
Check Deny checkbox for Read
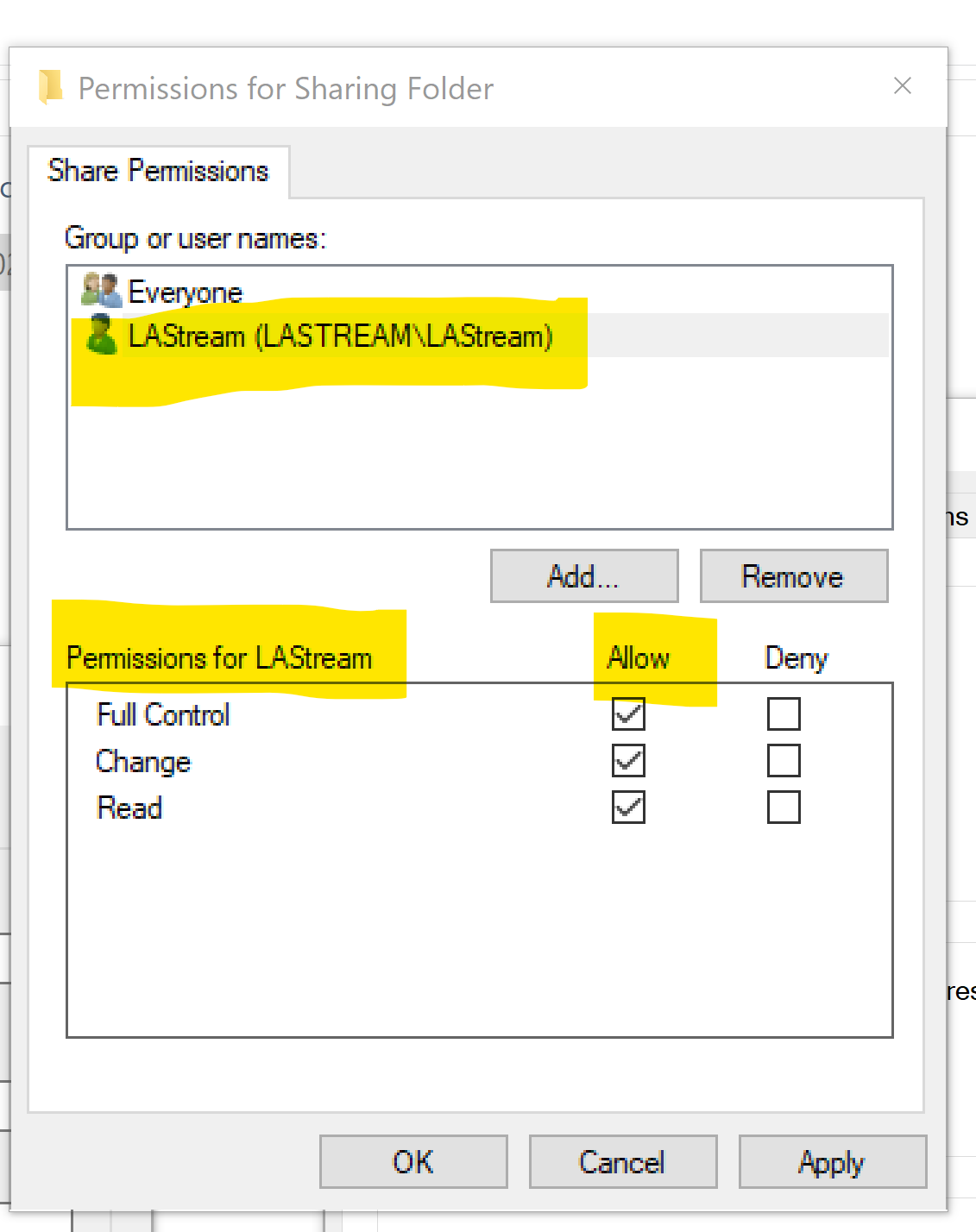click(x=784, y=808)
